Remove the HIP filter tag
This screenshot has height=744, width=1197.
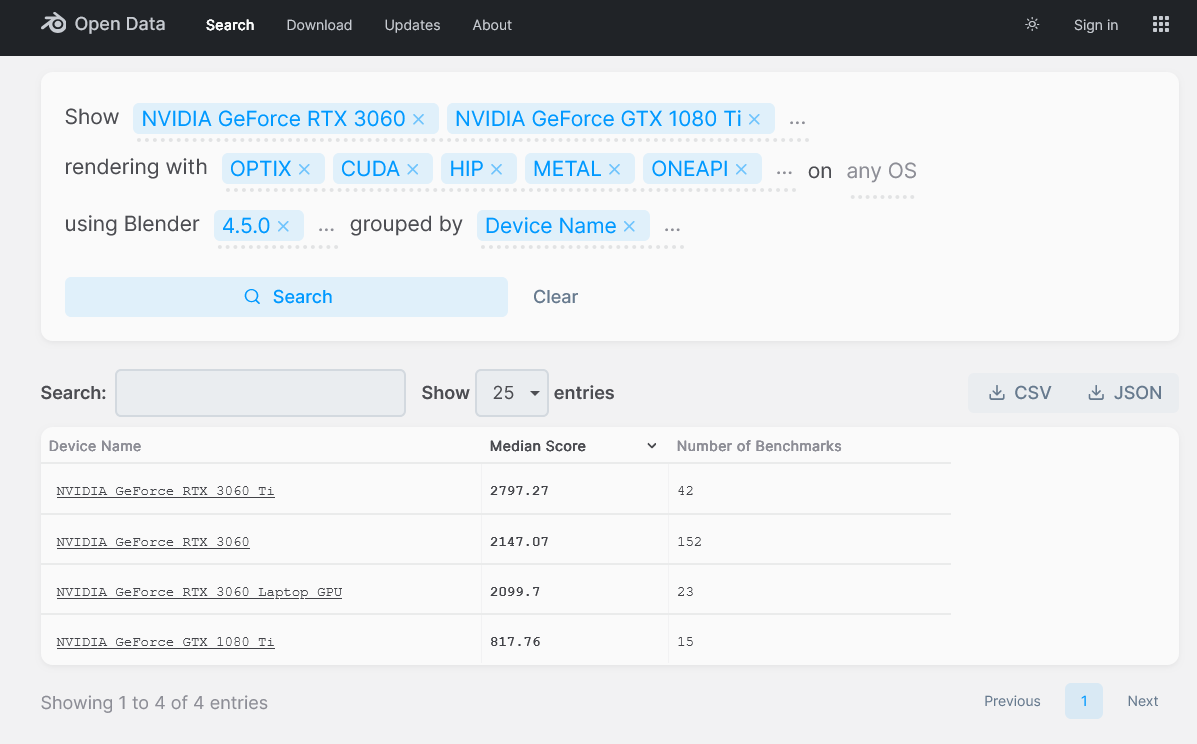click(496, 169)
